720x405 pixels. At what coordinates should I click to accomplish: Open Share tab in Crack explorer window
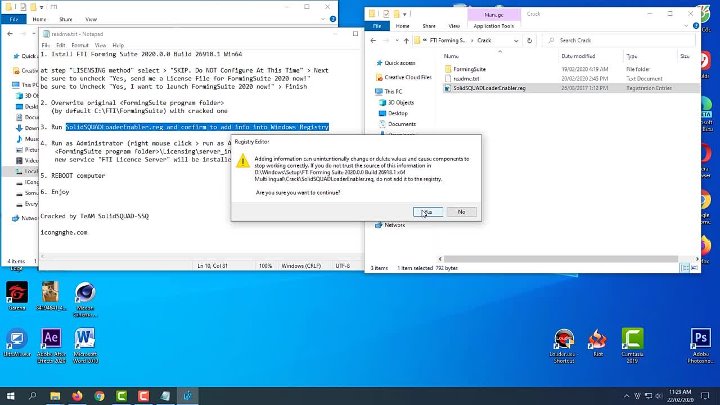(x=429, y=26)
